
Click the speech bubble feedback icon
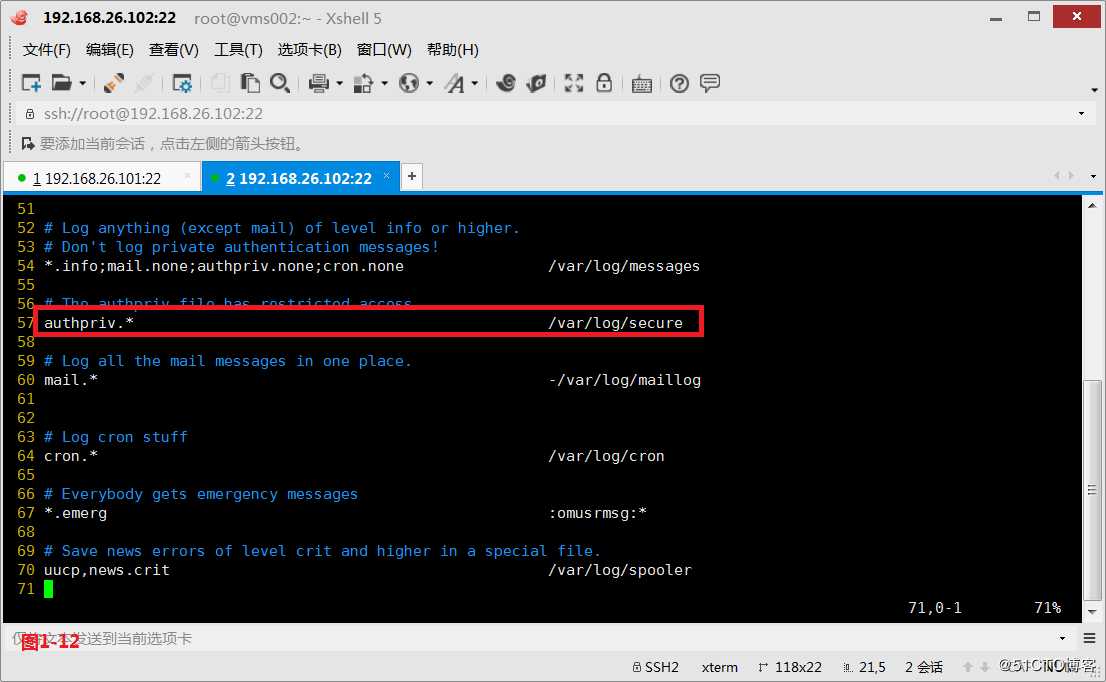pos(710,83)
